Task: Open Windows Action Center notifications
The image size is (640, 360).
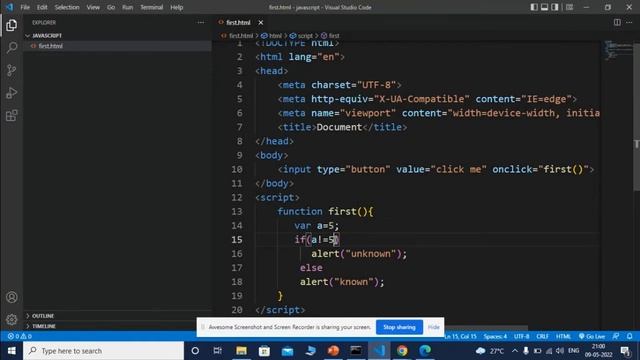Action: pos(625,351)
